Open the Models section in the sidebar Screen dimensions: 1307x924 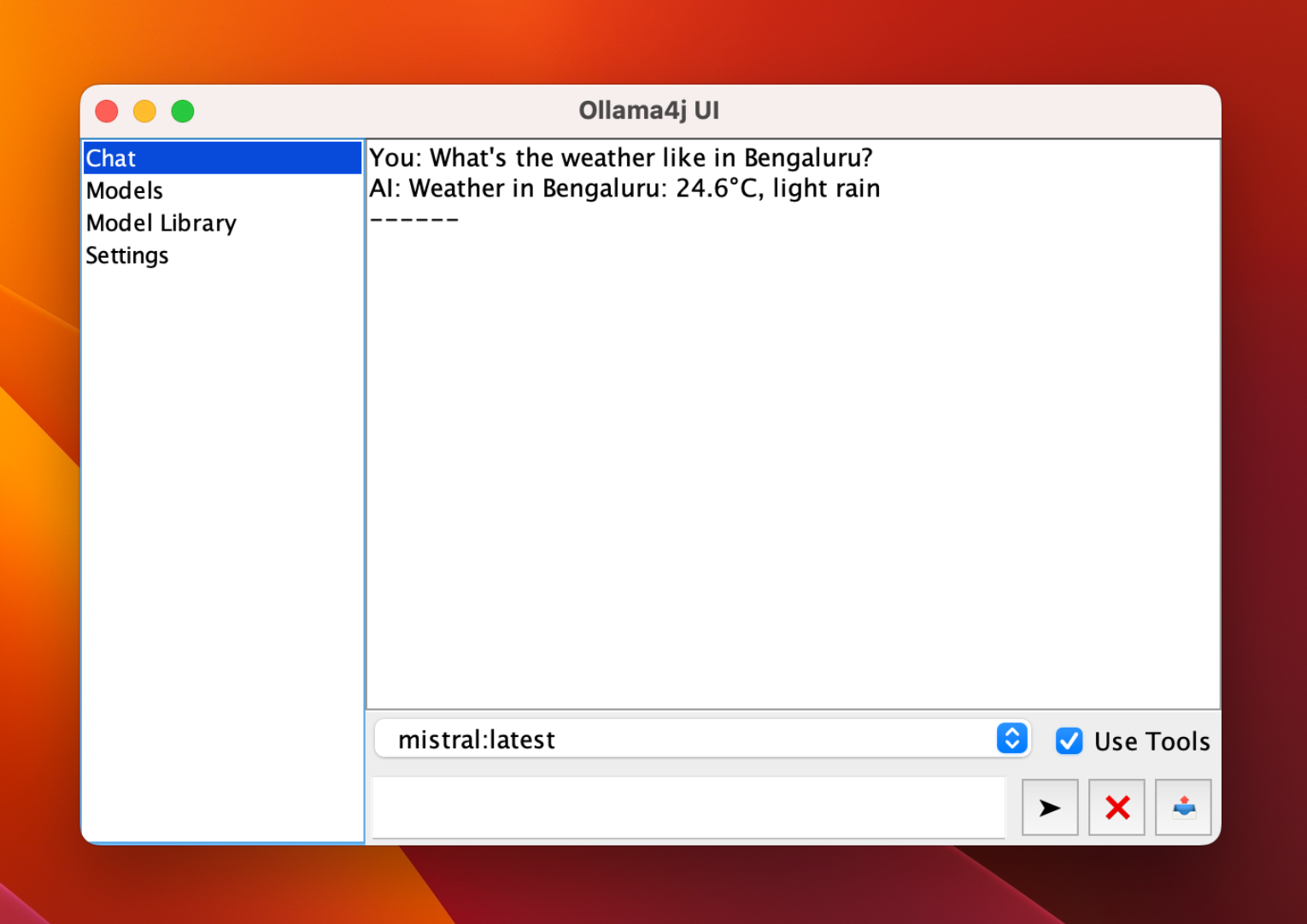pos(125,190)
